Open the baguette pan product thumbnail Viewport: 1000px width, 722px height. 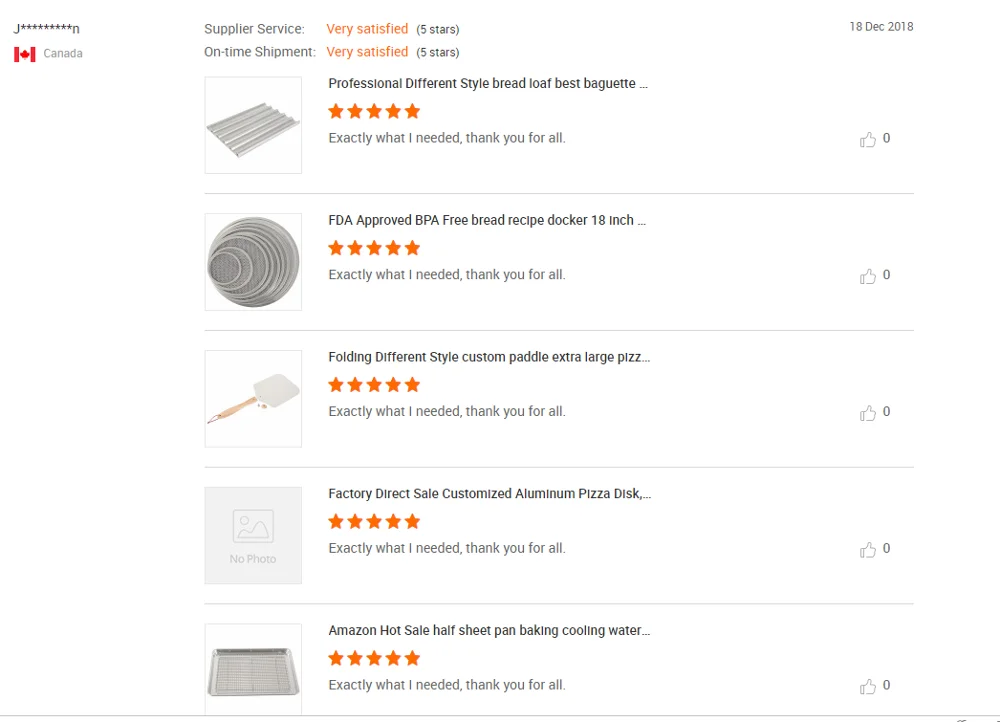[x=253, y=125]
